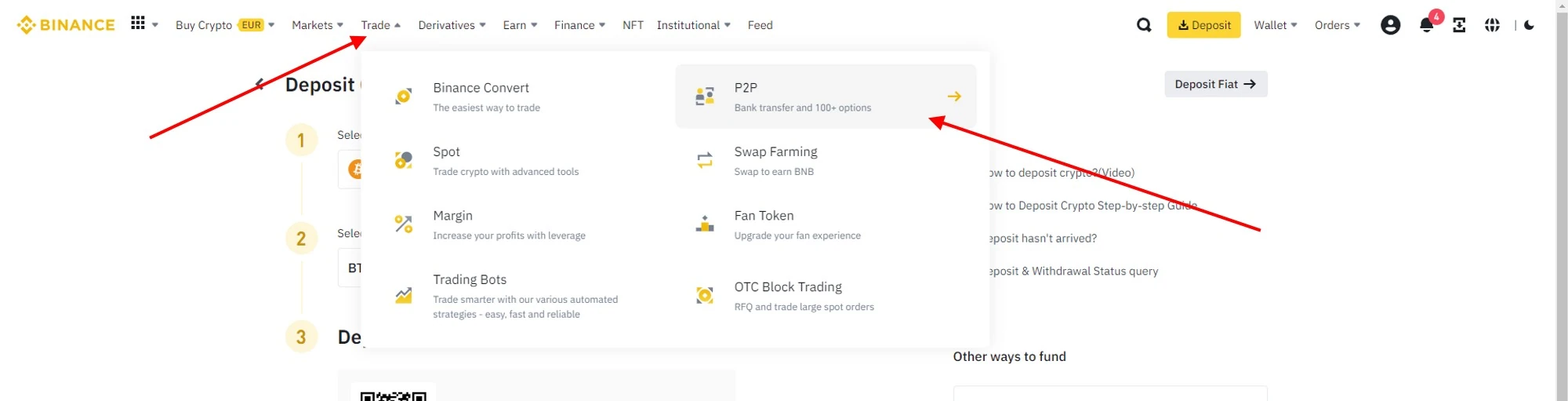Viewport: 1568px width, 401px height.
Task: Click the search magnifier icon
Action: click(1144, 25)
